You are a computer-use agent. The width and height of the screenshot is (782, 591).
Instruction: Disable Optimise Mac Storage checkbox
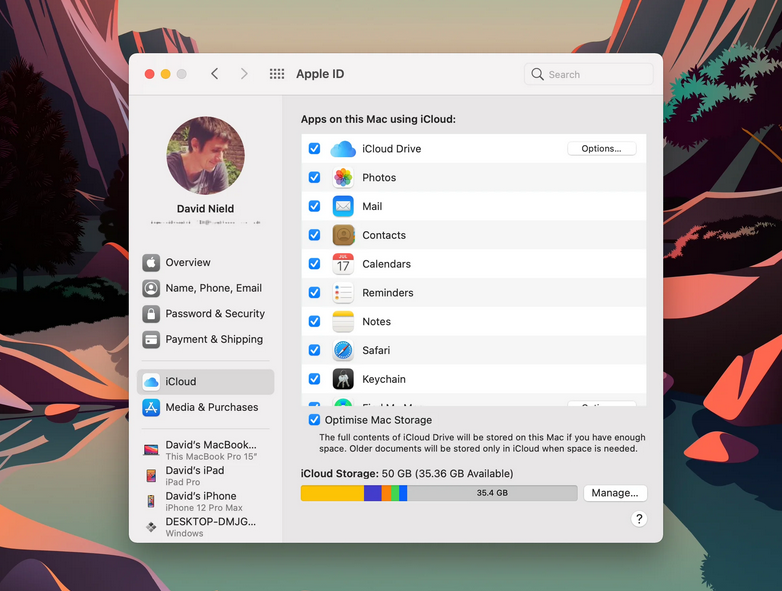314,420
